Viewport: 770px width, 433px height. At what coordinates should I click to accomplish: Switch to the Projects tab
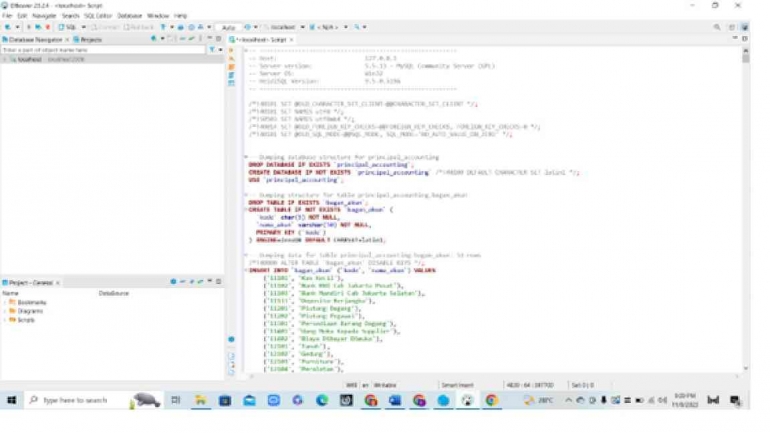[x=88, y=39]
